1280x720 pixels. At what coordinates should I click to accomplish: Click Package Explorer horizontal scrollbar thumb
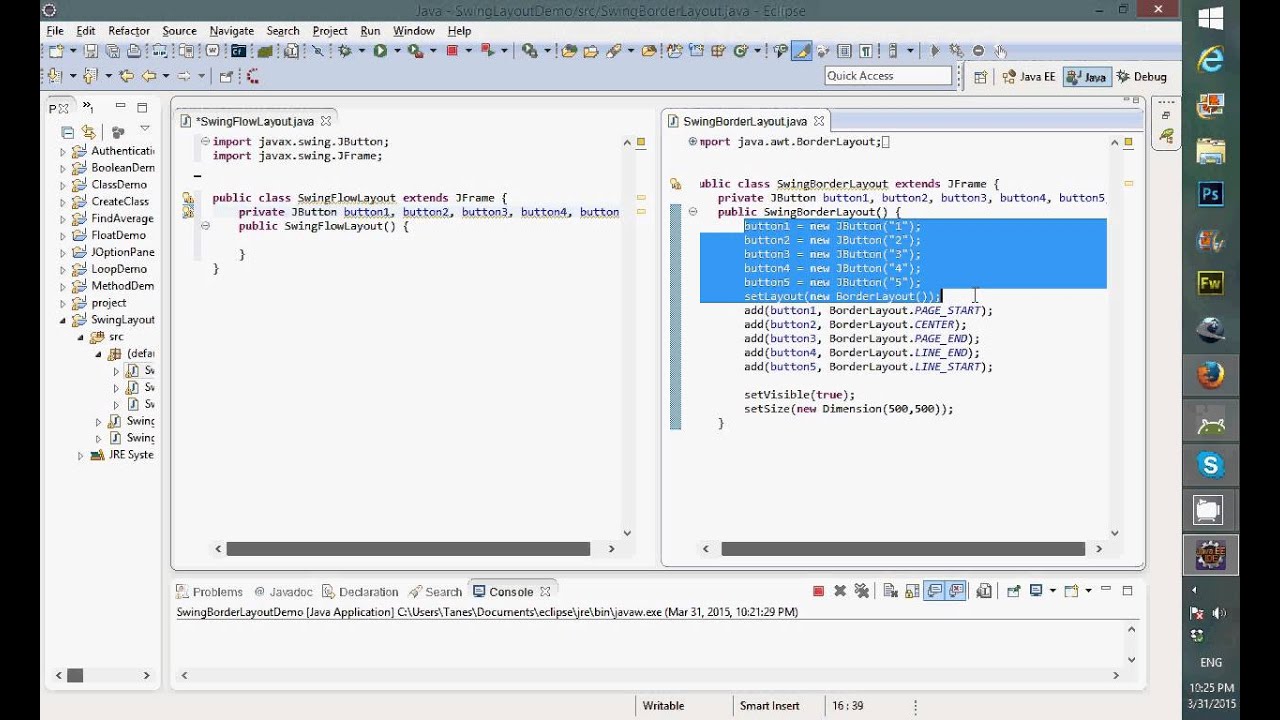pyautogui.click(x=75, y=676)
